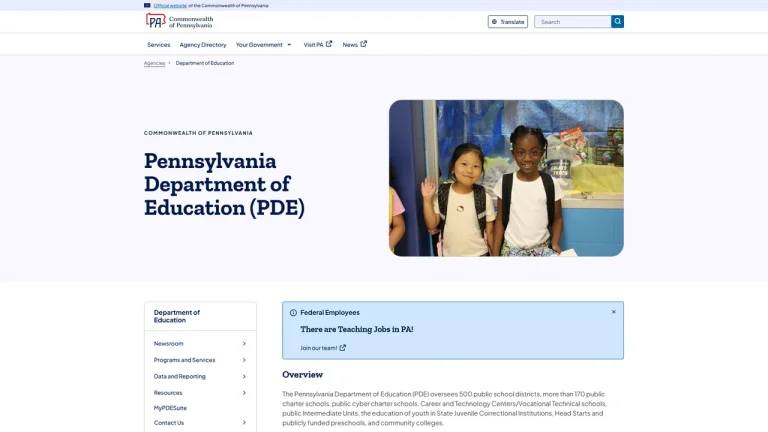Screen dimensions: 768x432
Task: Open Data and Reporting sidebar link
Action: (180, 377)
